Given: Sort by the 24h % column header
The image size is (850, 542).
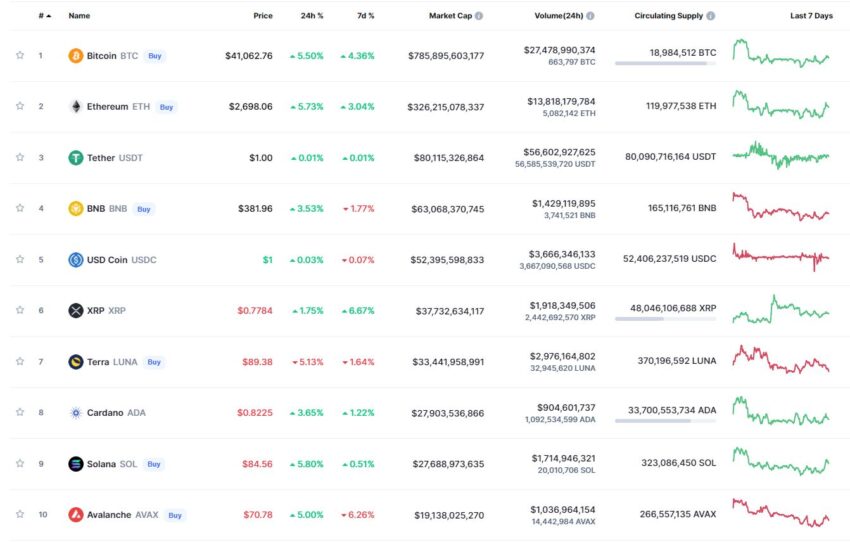Looking at the screenshot, I should pos(312,16).
